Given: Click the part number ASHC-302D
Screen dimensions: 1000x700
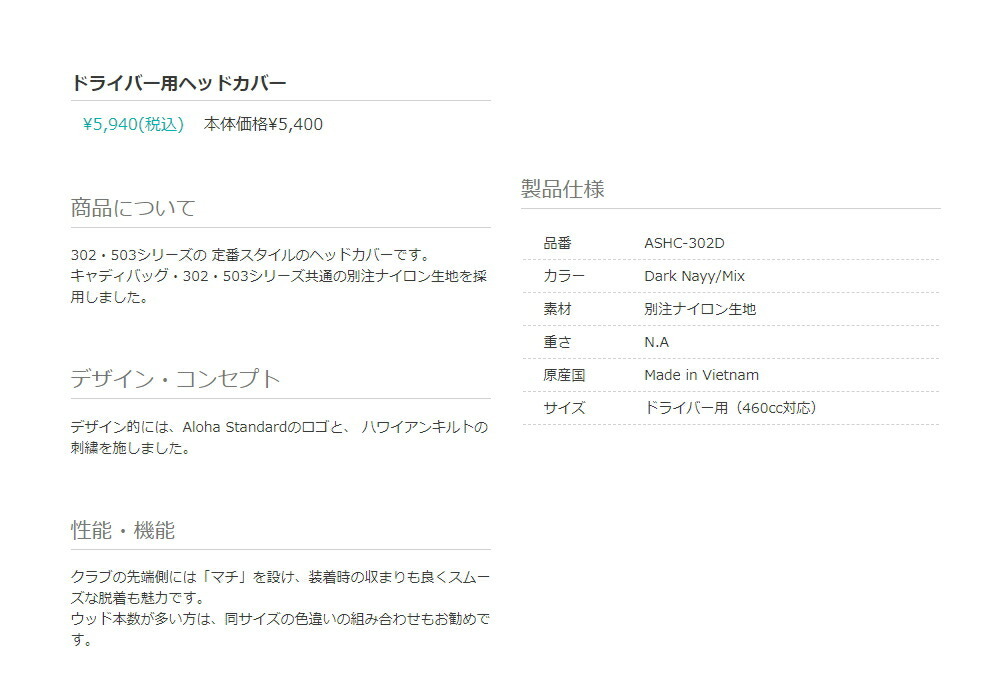Looking at the screenshot, I should click(684, 243).
